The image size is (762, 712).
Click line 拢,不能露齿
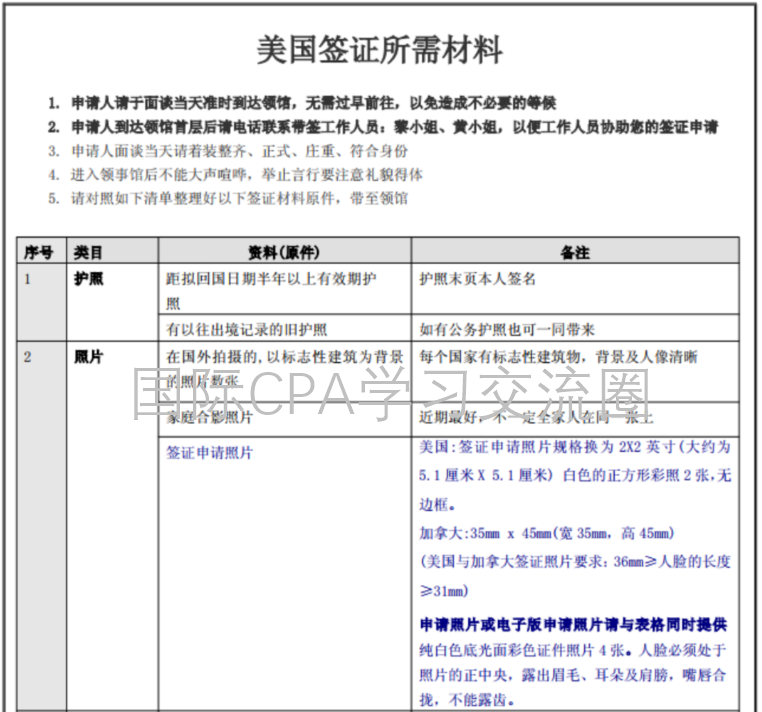(467, 700)
